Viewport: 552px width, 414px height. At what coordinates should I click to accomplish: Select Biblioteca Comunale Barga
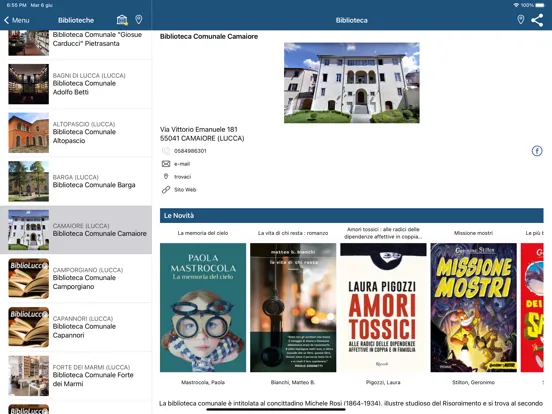pos(76,181)
